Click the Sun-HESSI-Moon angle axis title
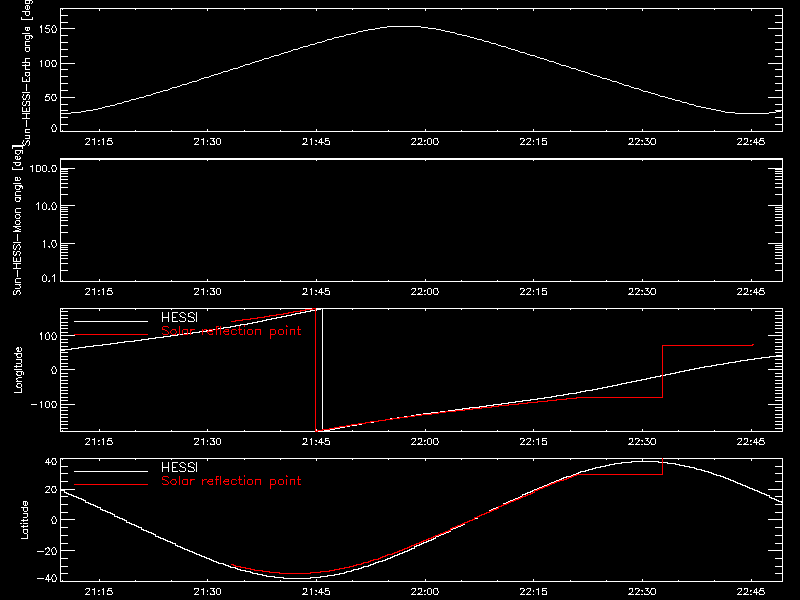Image resolution: width=800 pixels, height=600 pixels. (x=17, y=220)
